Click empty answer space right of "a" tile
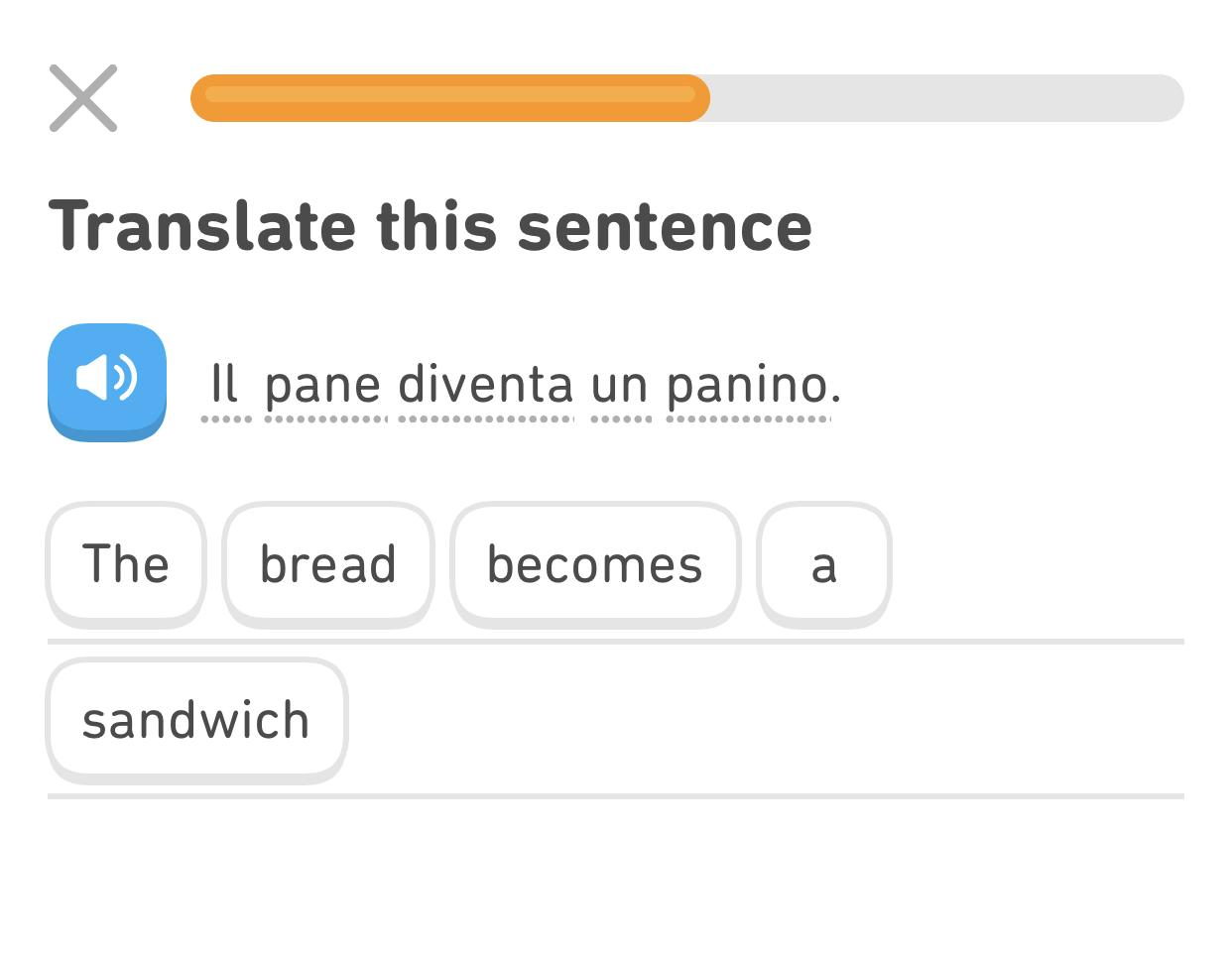The image size is (1232, 954). [x=1037, y=564]
